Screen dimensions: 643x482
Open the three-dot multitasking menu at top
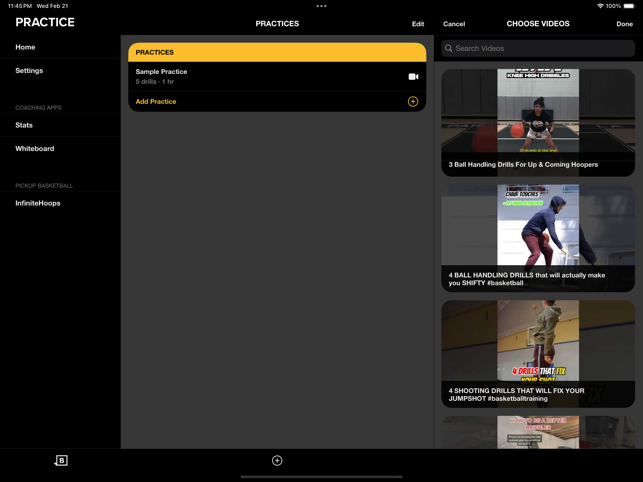[322, 6]
